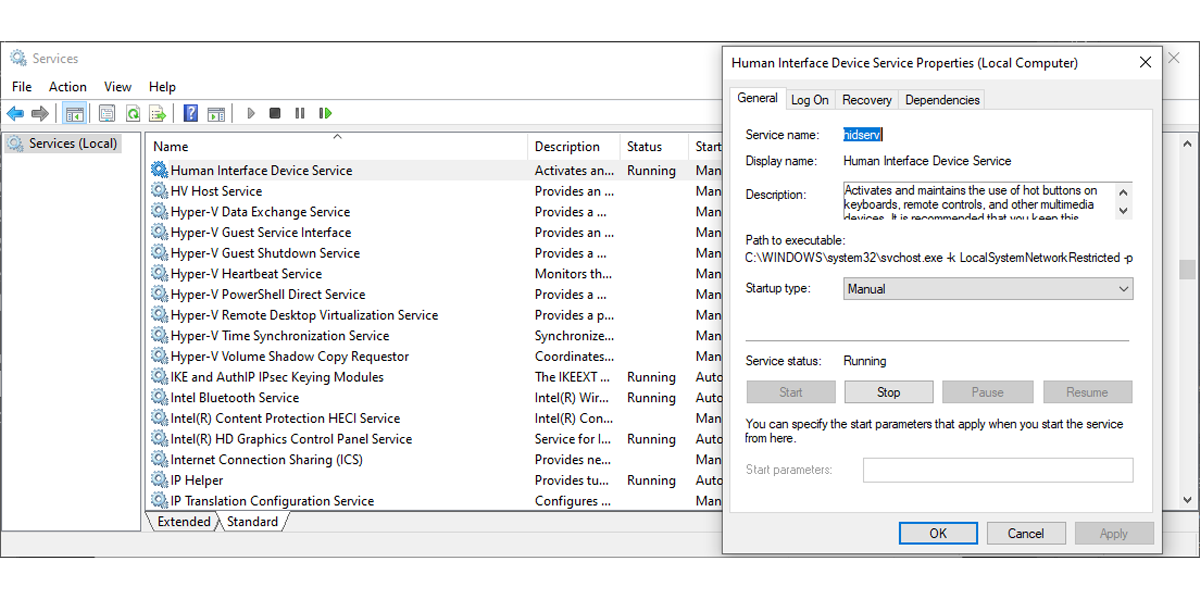This screenshot has height=600, width=1200.
Task: Click the Restart Service icon in toolbar
Action: point(325,114)
